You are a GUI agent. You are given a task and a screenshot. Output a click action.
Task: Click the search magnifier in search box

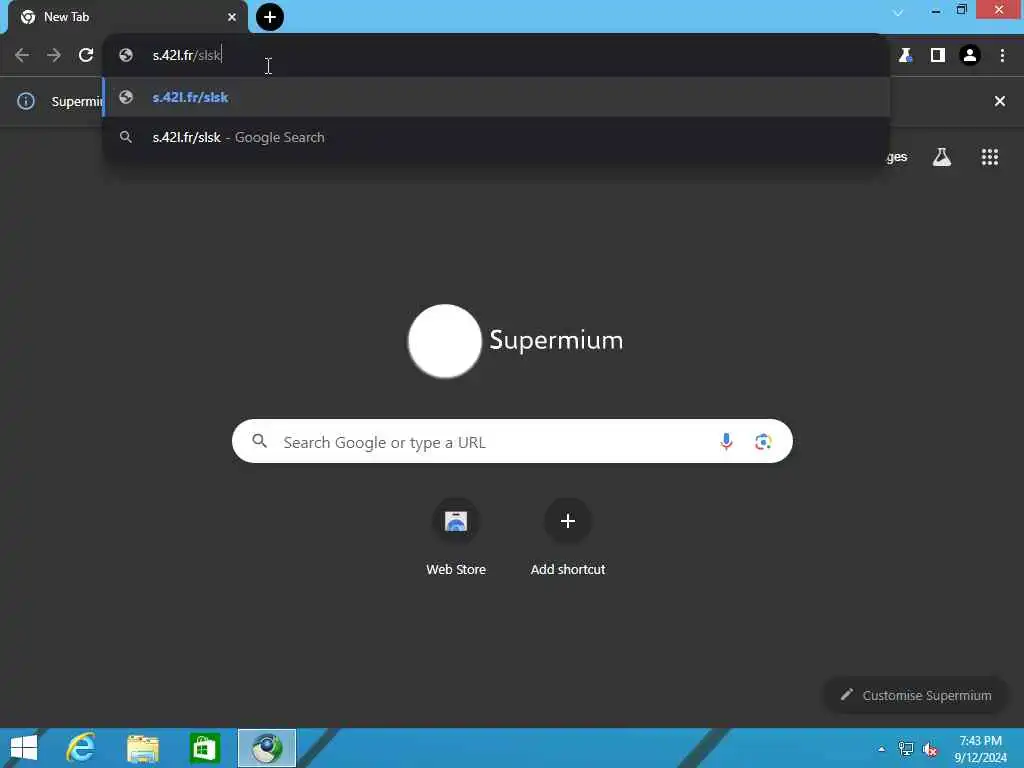(x=259, y=441)
